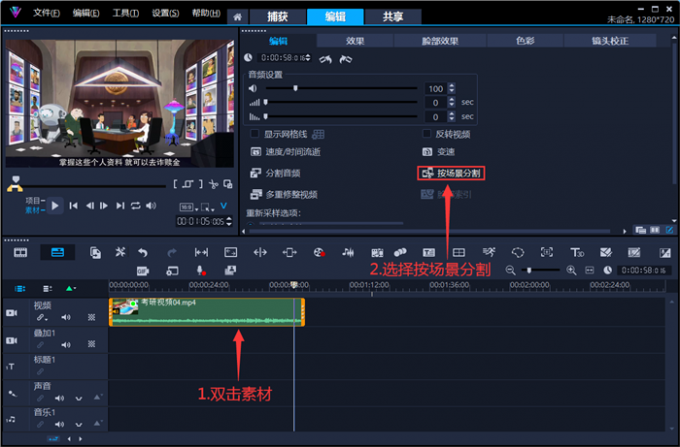Open the 效果 options tab
This screenshot has width=680, height=447.
pyautogui.click(x=355, y=41)
